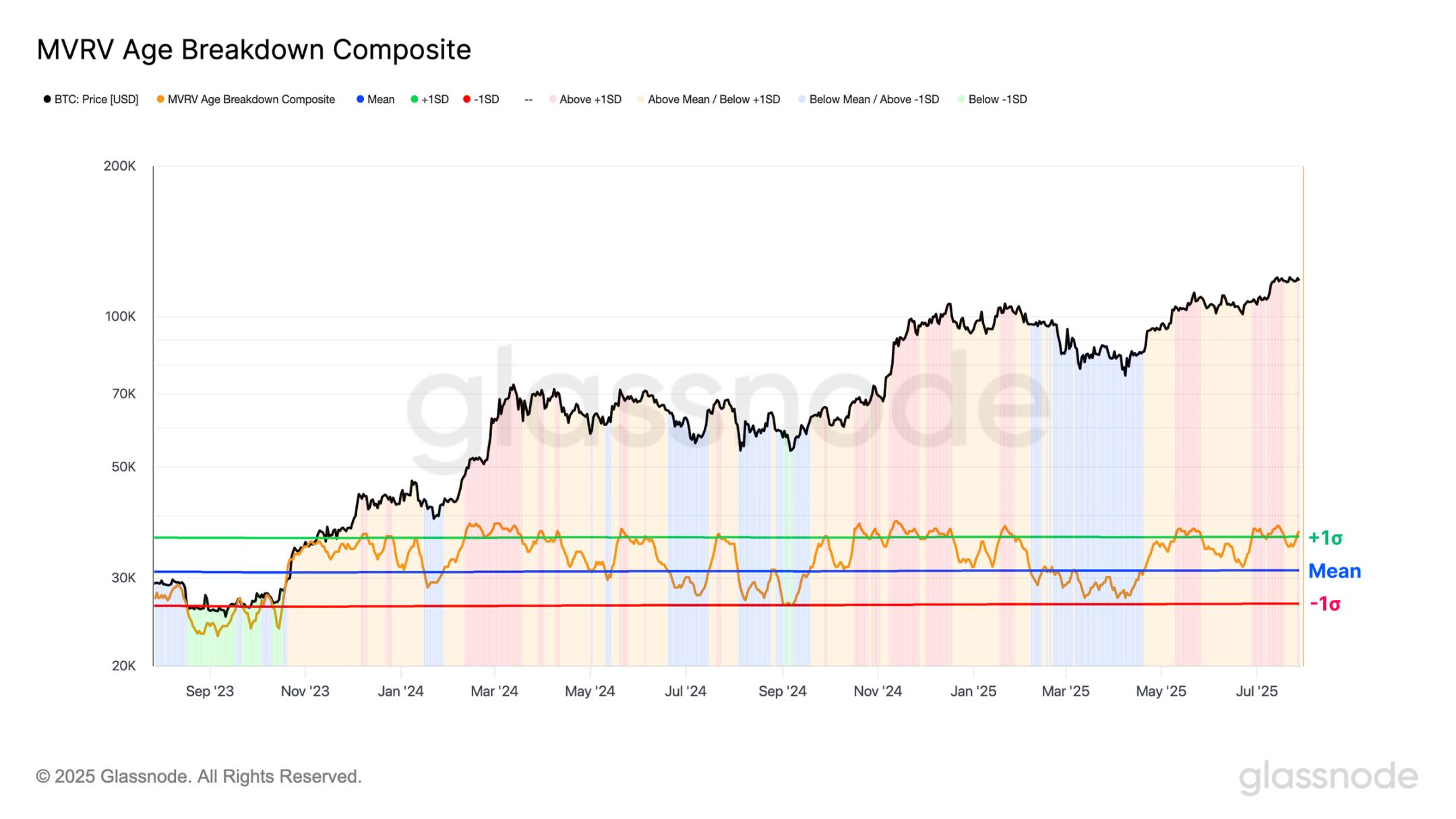
Task: Select the Jul '25 x-axis tick label
Action: tap(1256, 692)
